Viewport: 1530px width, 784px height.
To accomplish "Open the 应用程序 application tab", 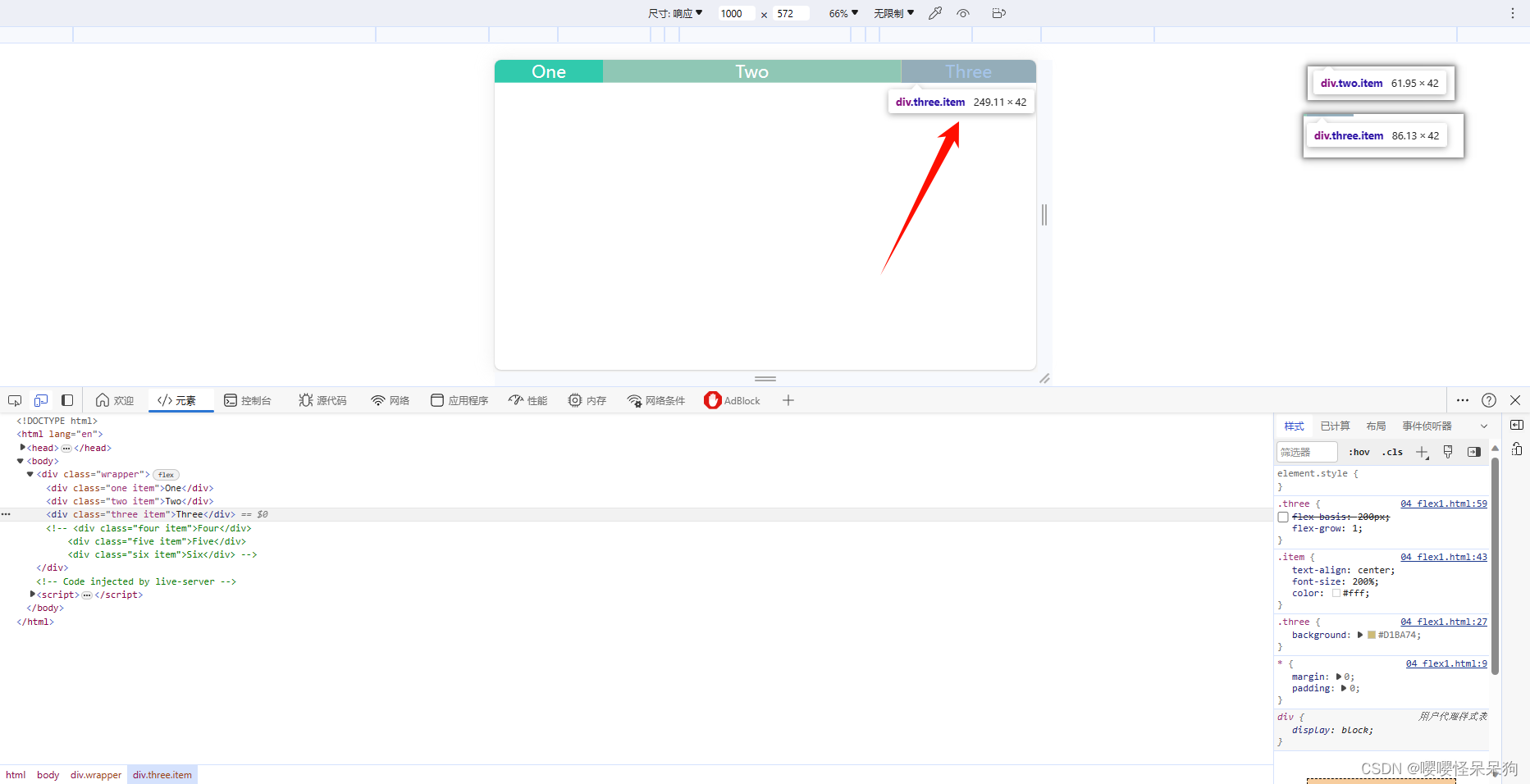I will pyautogui.click(x=459, y=400).
